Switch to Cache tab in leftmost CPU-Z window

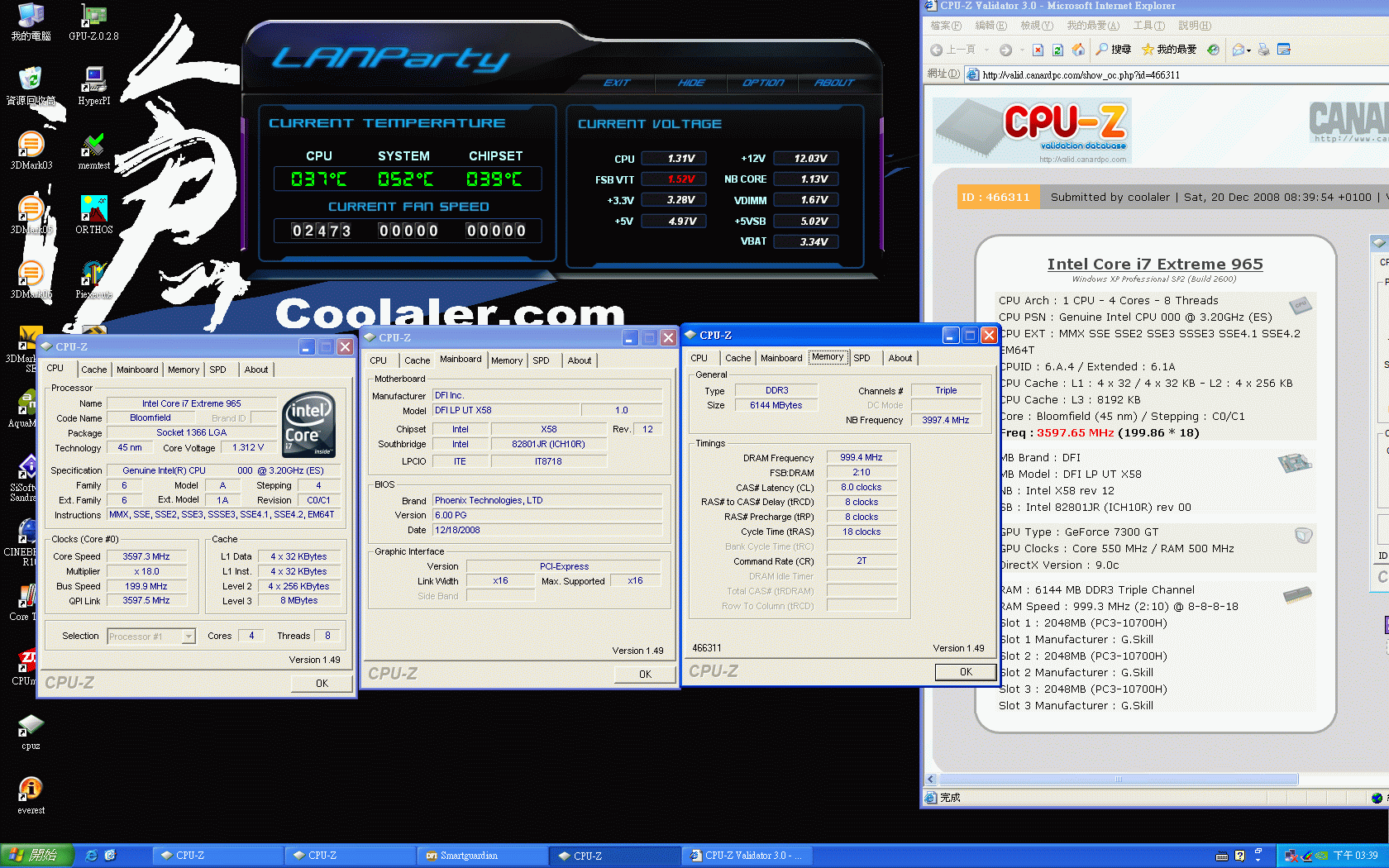93,370
